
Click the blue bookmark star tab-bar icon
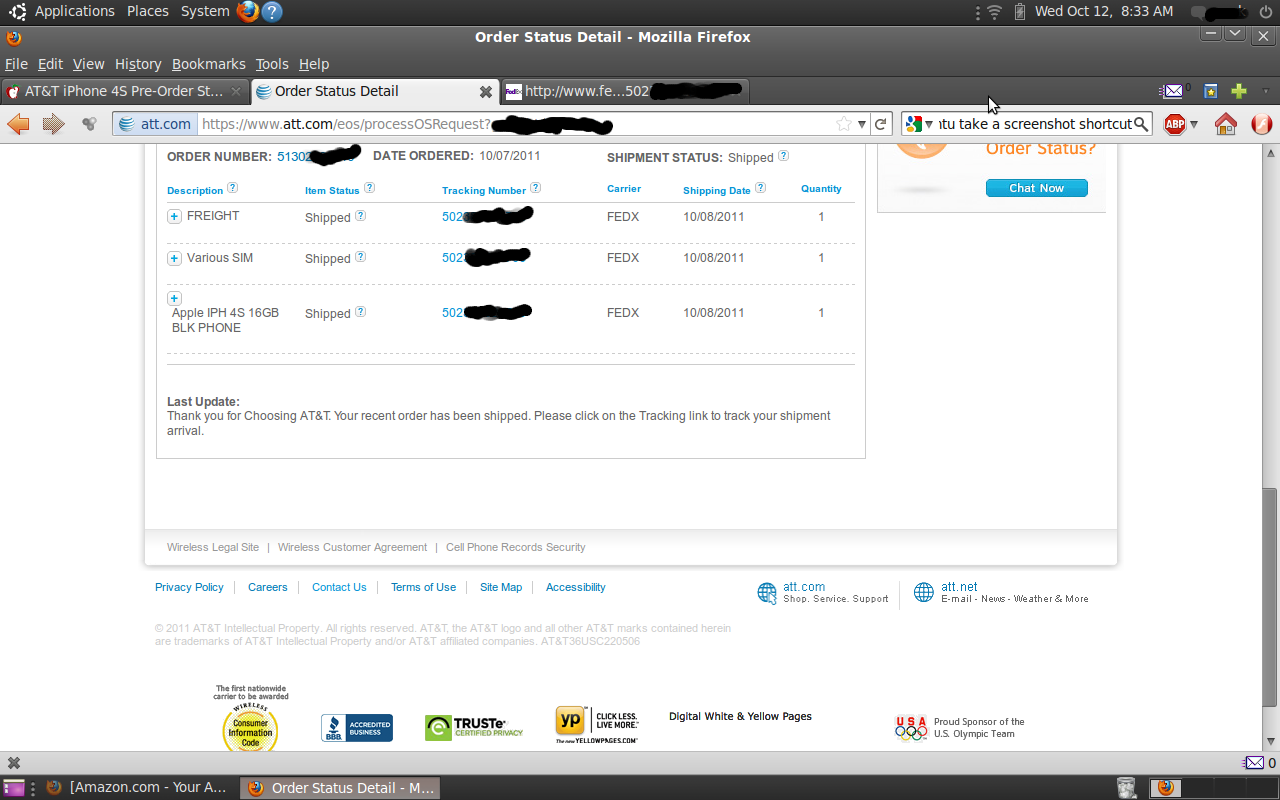coord(1210,91)
